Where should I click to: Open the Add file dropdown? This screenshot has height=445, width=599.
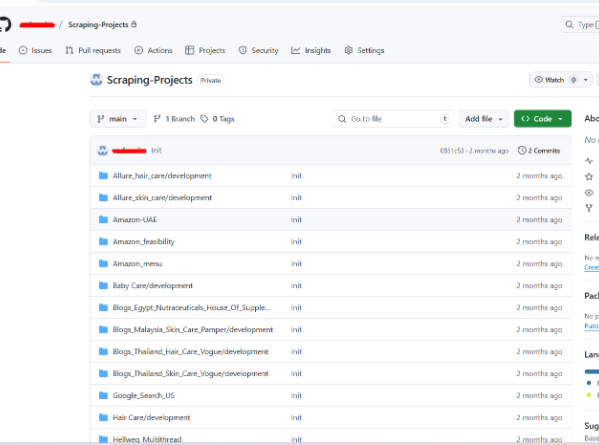pos(484,119)
